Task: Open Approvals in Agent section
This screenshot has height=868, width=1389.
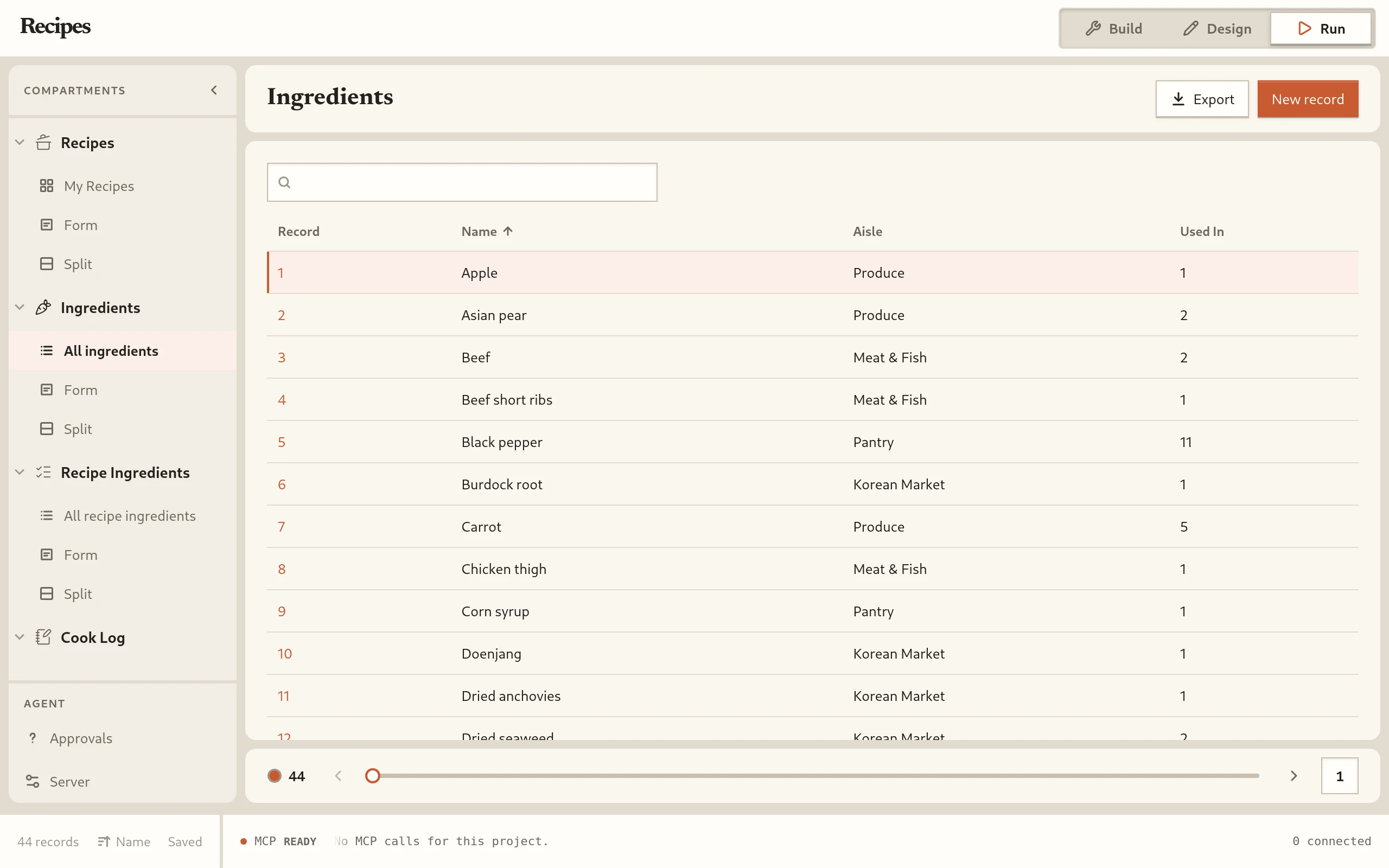Action: (122, 738)
